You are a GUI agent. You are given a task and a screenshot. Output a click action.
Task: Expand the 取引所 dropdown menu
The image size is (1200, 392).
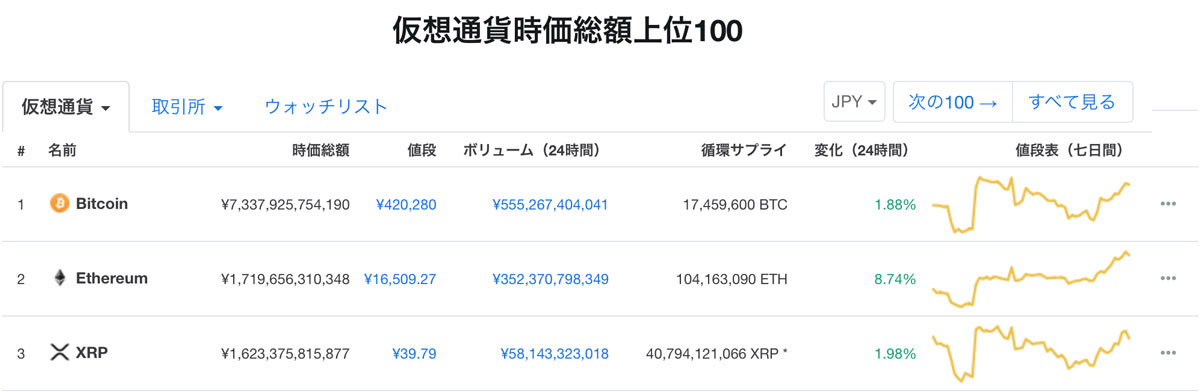pos(187,106)
